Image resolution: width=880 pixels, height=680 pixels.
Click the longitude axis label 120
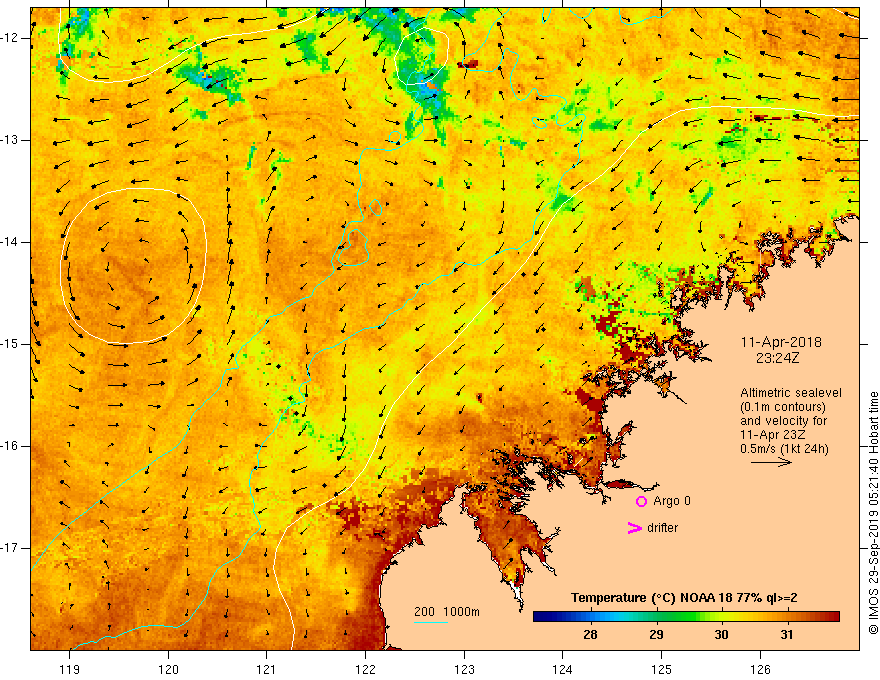point(168,669)
